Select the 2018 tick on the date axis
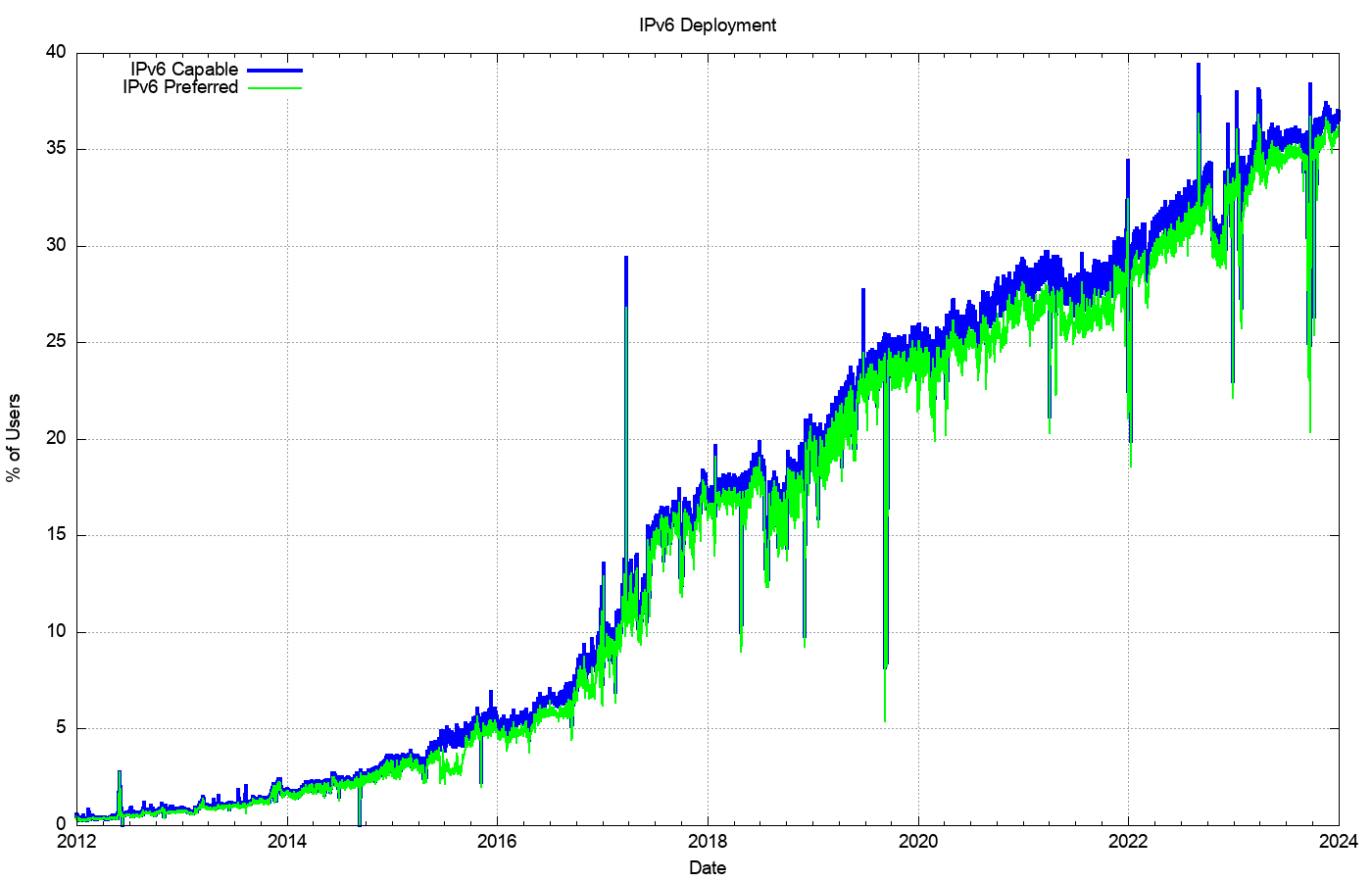Viewport: 1372px width, 882px height. click(x=708, y=841)
